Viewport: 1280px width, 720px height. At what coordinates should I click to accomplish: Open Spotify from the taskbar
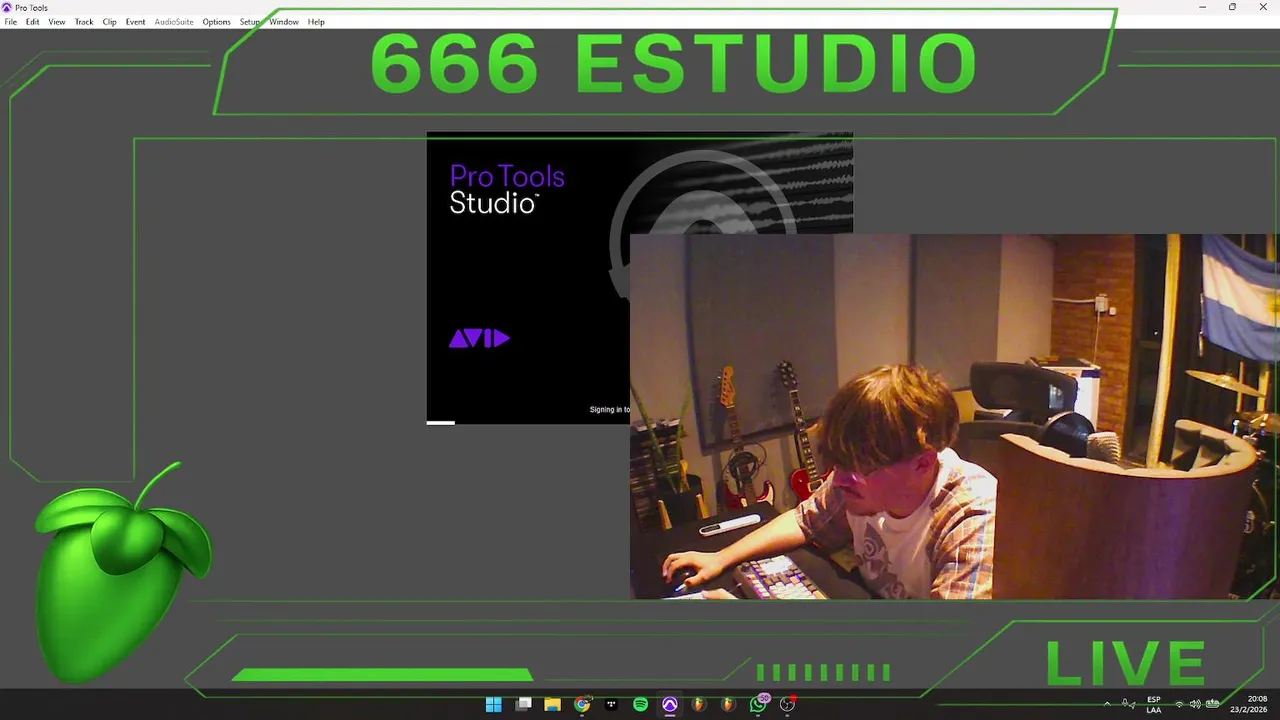coord(640,705)
